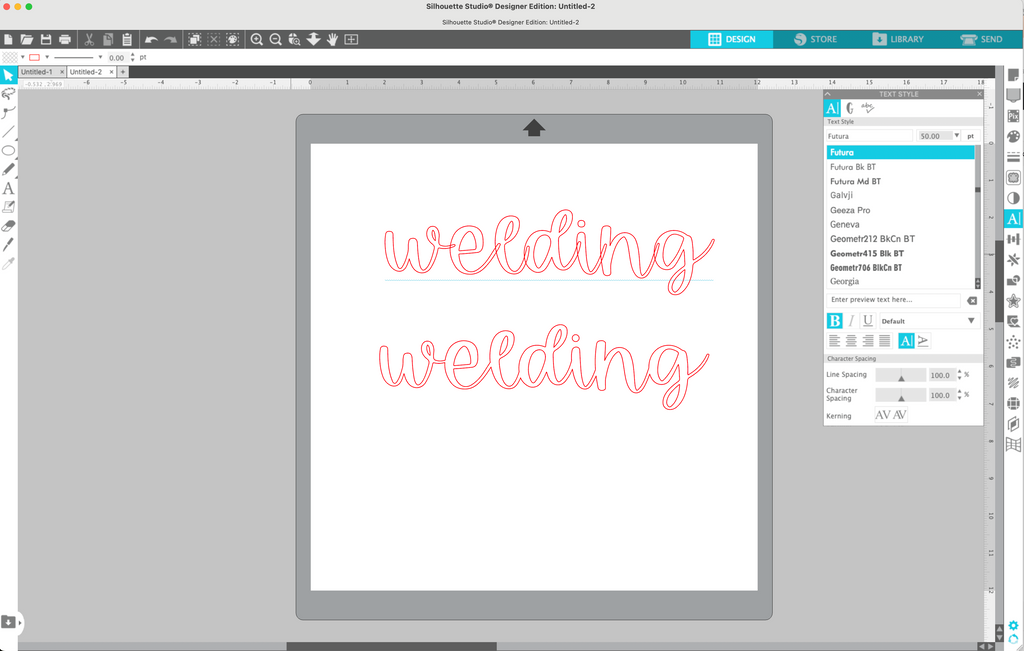Select the Text tool in the left toolbar
Viewport: 1024px width, 651px height.
coord(9,187)
